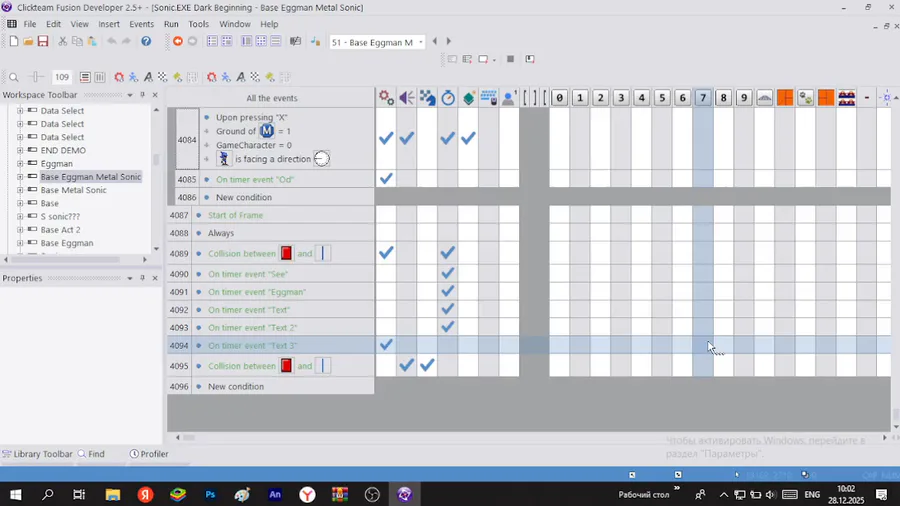Open Adobe Animate from the taskbar

point(275,494)
